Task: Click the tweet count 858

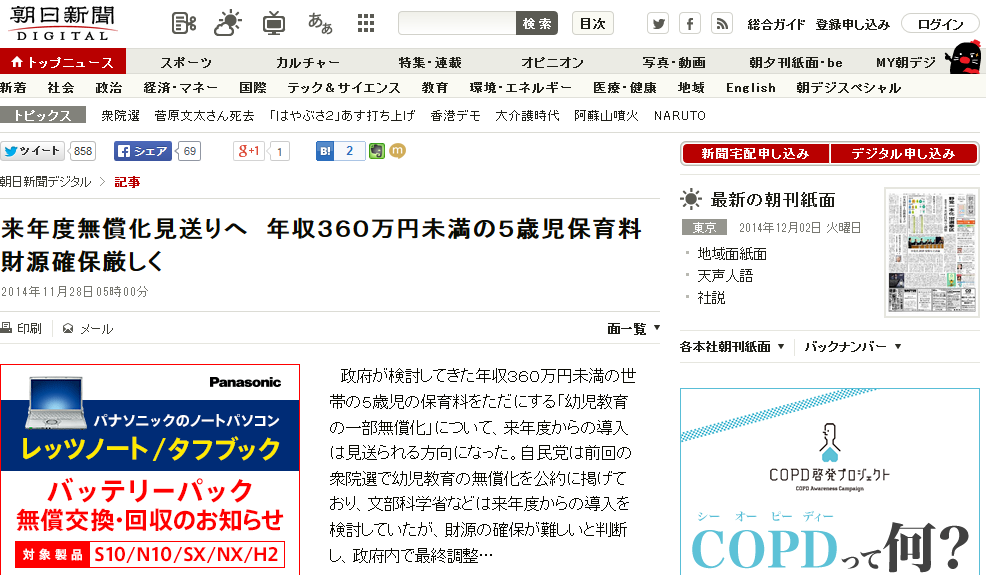Action: tap(82, 151)
